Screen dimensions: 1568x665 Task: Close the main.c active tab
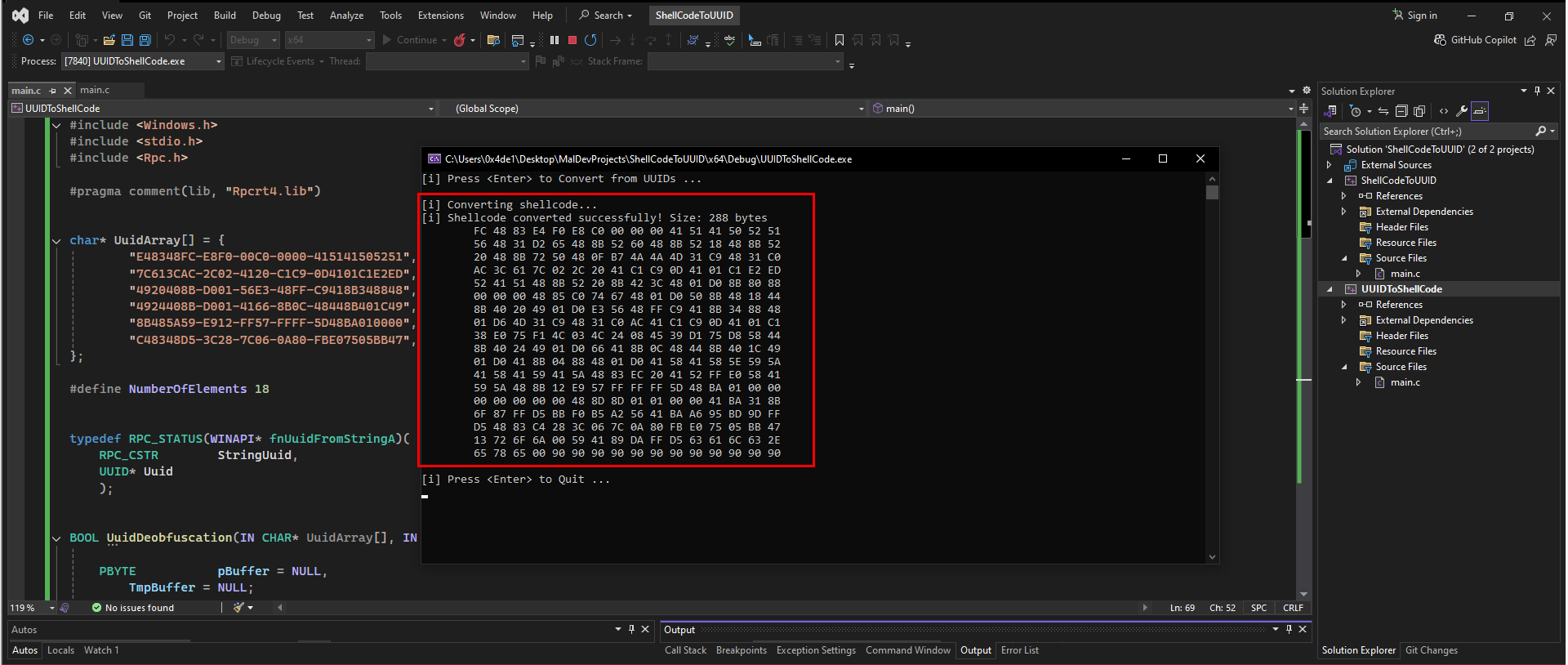pos(68,91)
